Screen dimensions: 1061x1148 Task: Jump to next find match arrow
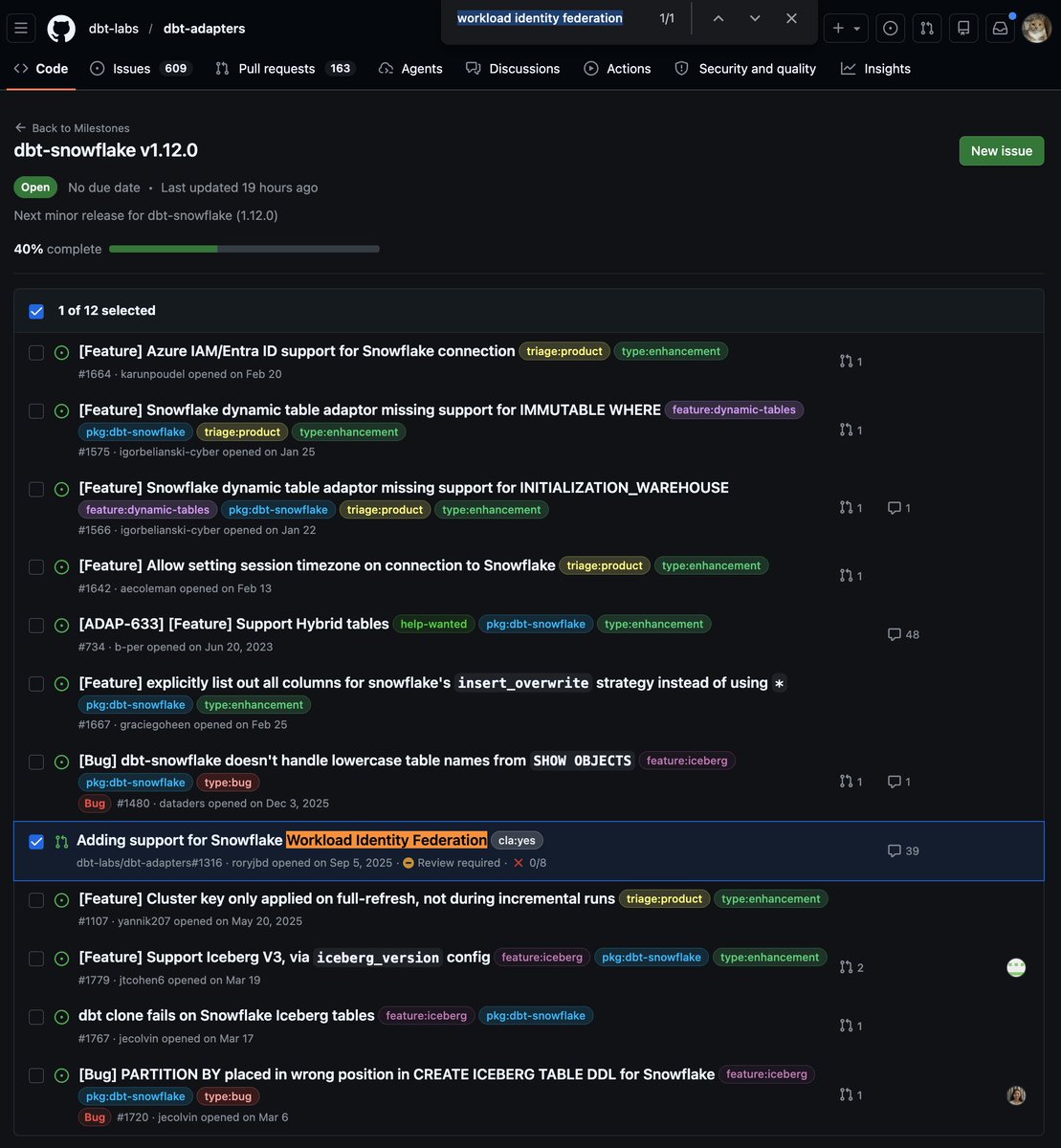[x=755, y=18]
